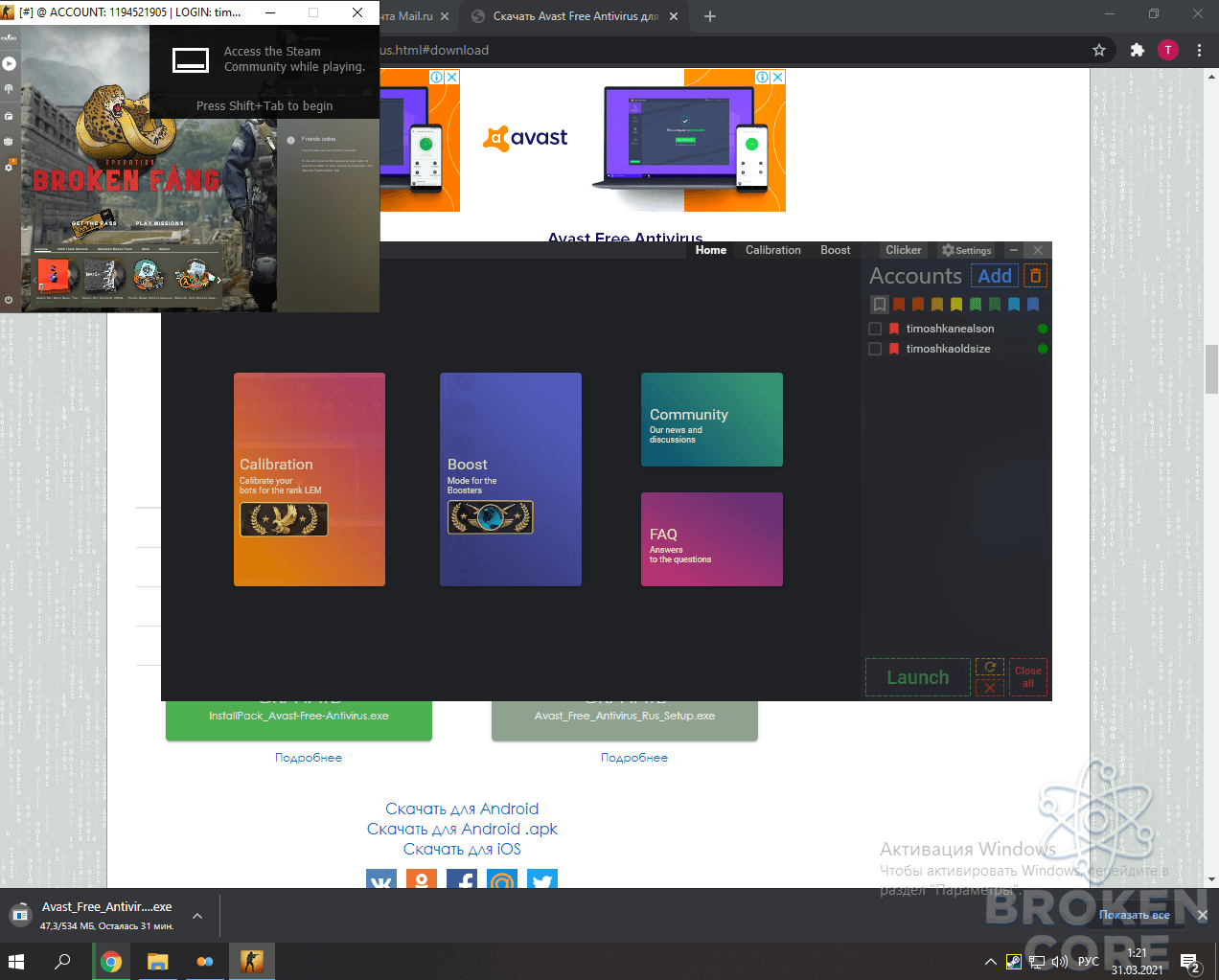This screenshot has width=1219, height=980.
Task: Open the FAQ answers card
Action: click(x=712, y=539)
